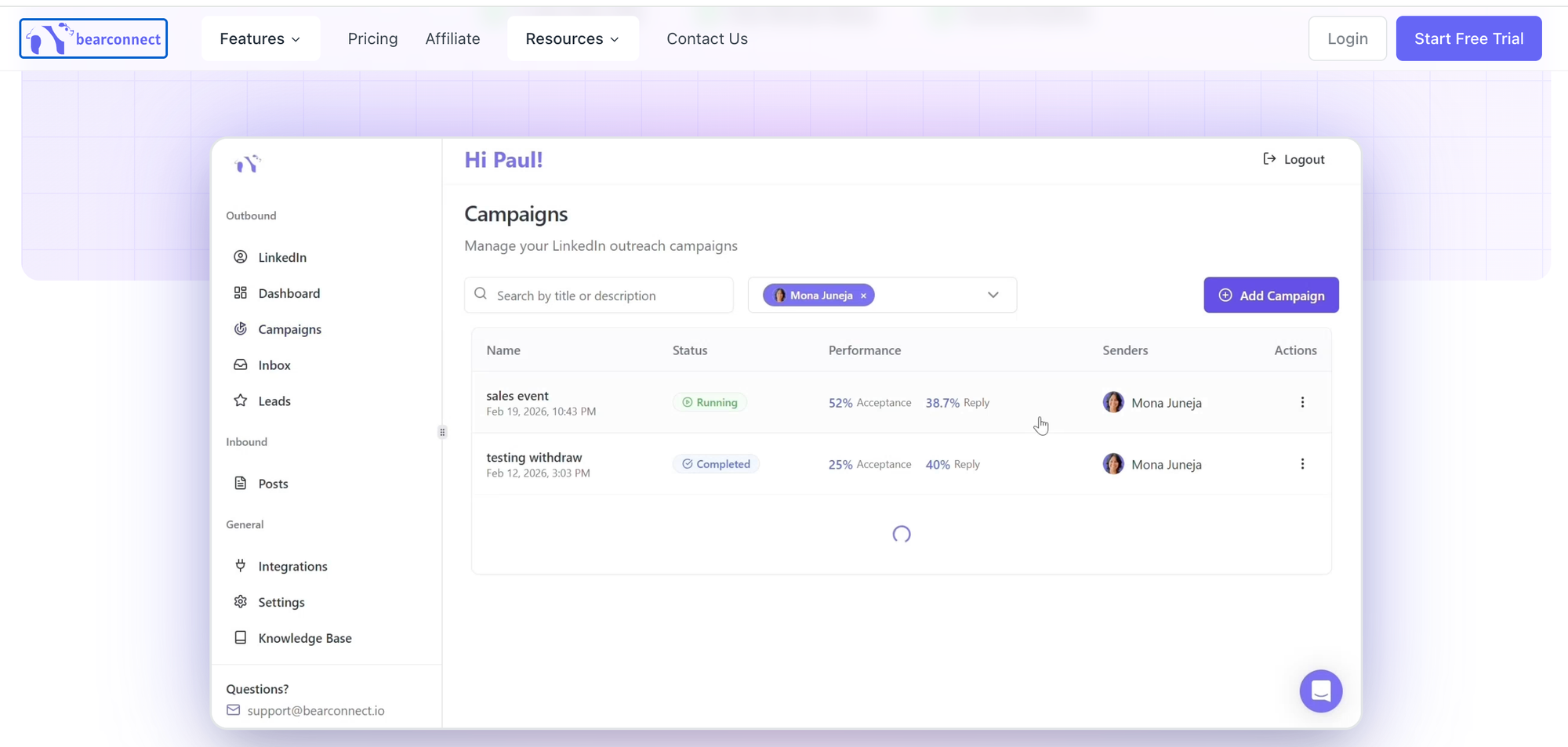Expand the sender filter dropdown chevron
This screenshot has height=747, width=1568.
point(993,296)
